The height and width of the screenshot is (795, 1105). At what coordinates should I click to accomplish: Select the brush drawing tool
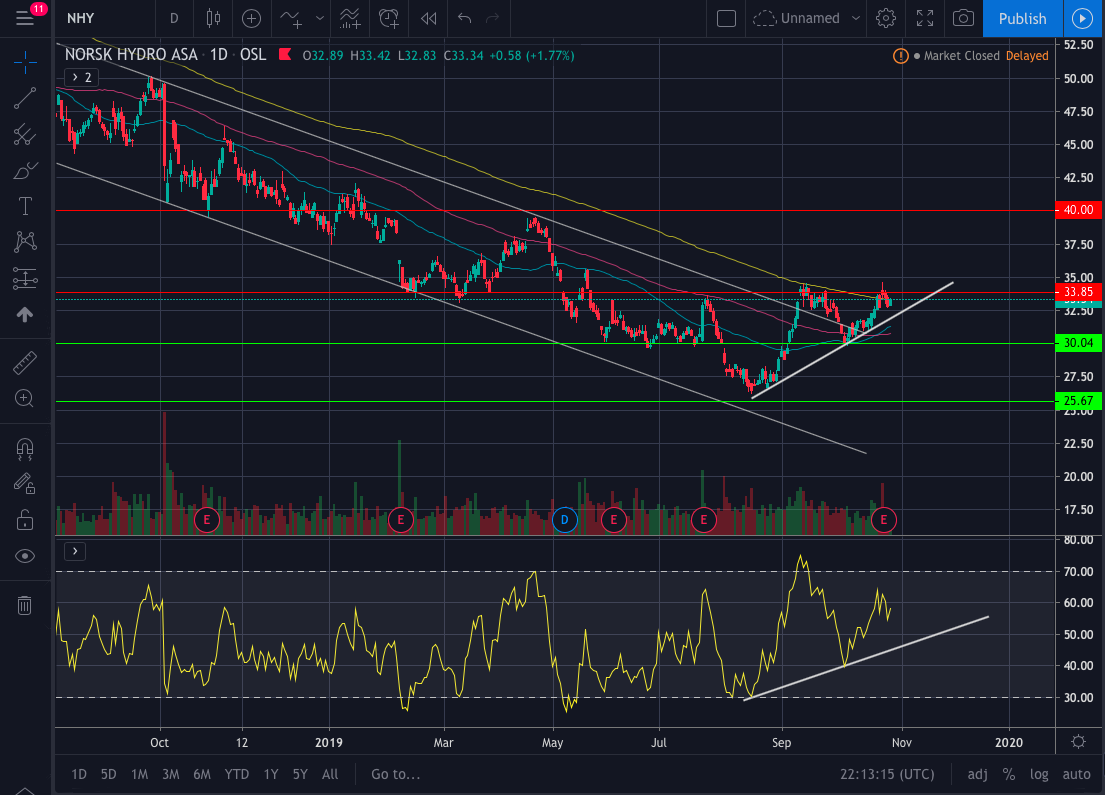[25, 170]
